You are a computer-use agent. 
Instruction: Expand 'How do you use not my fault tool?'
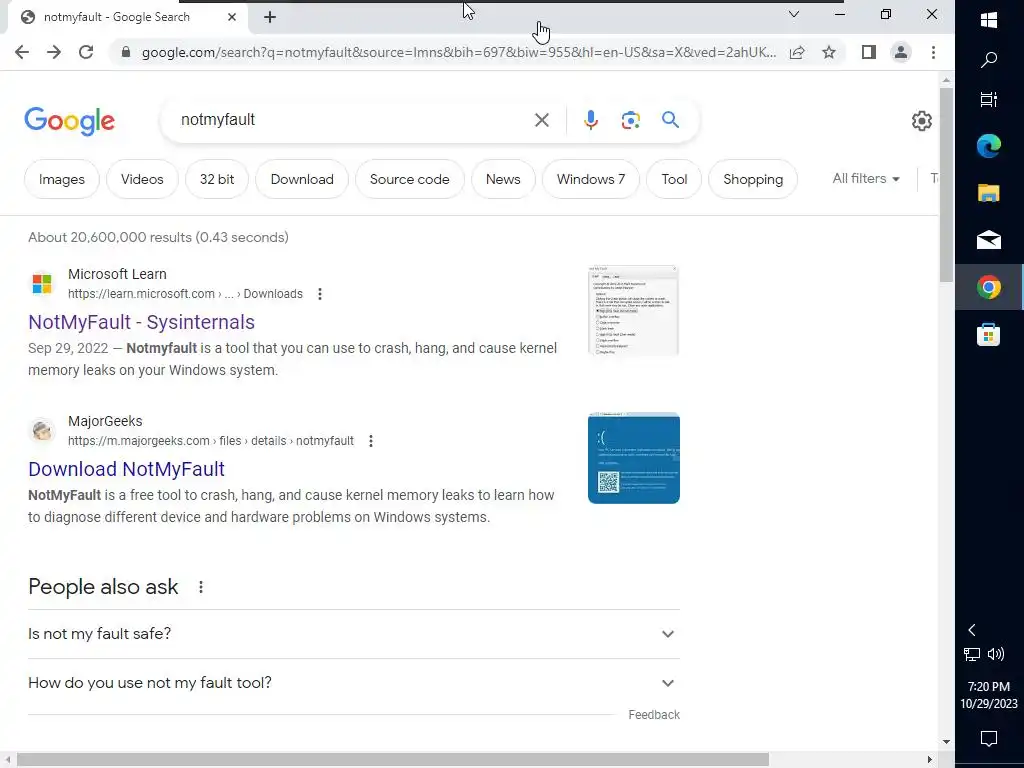coord(354,683)
